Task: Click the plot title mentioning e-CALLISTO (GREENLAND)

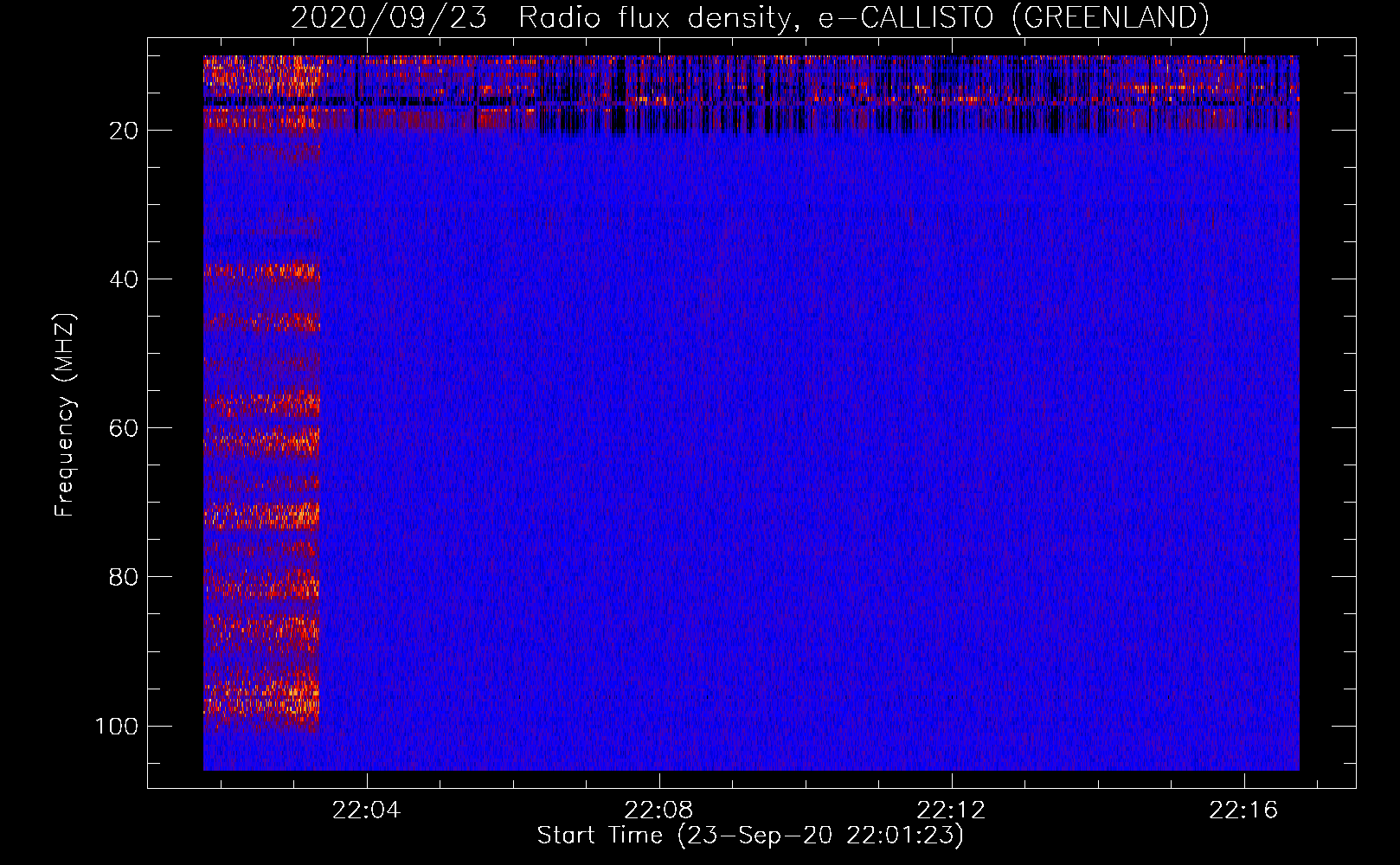Action: (x=749, y=17)
